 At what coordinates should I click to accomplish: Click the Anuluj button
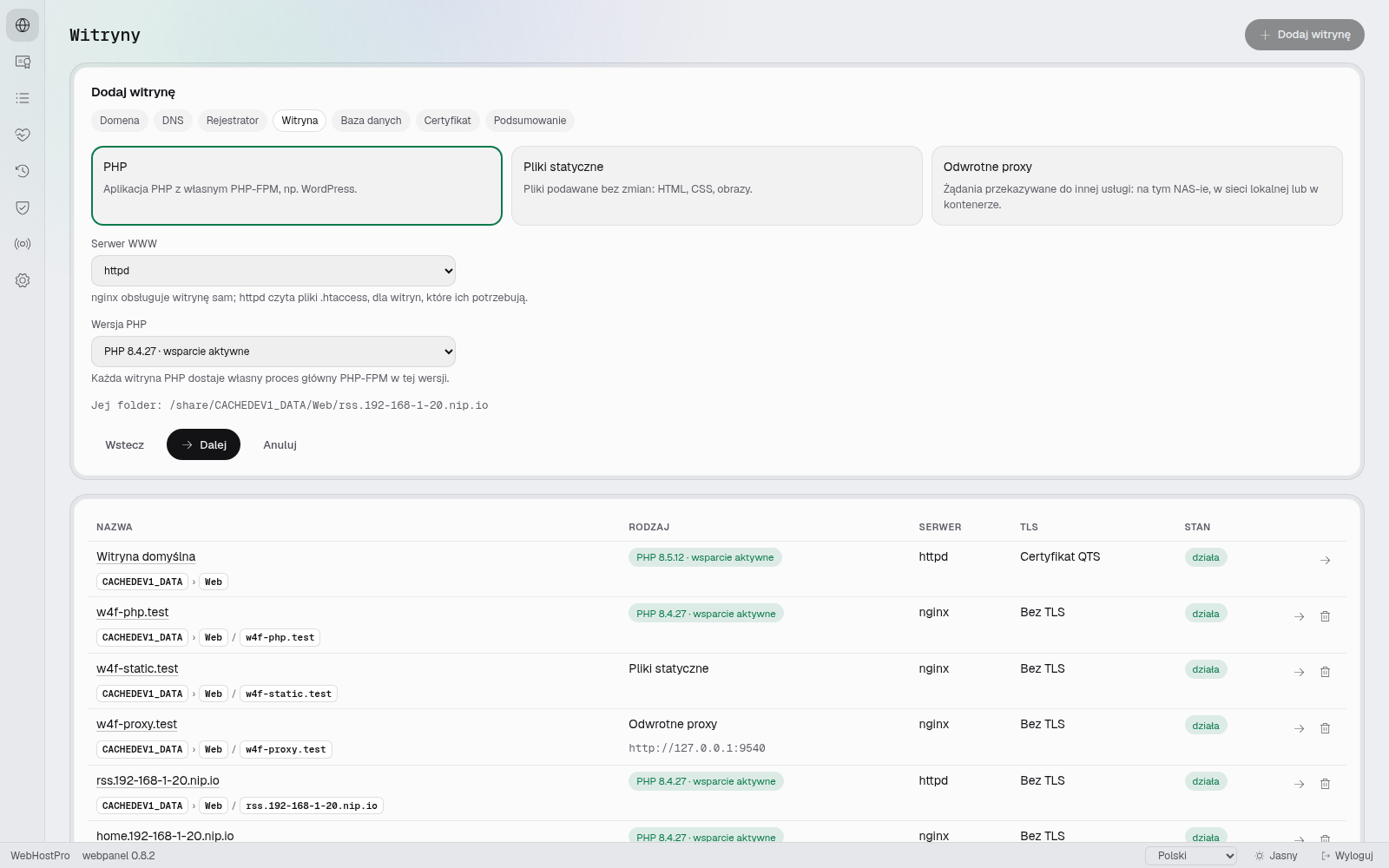[280, 444]
